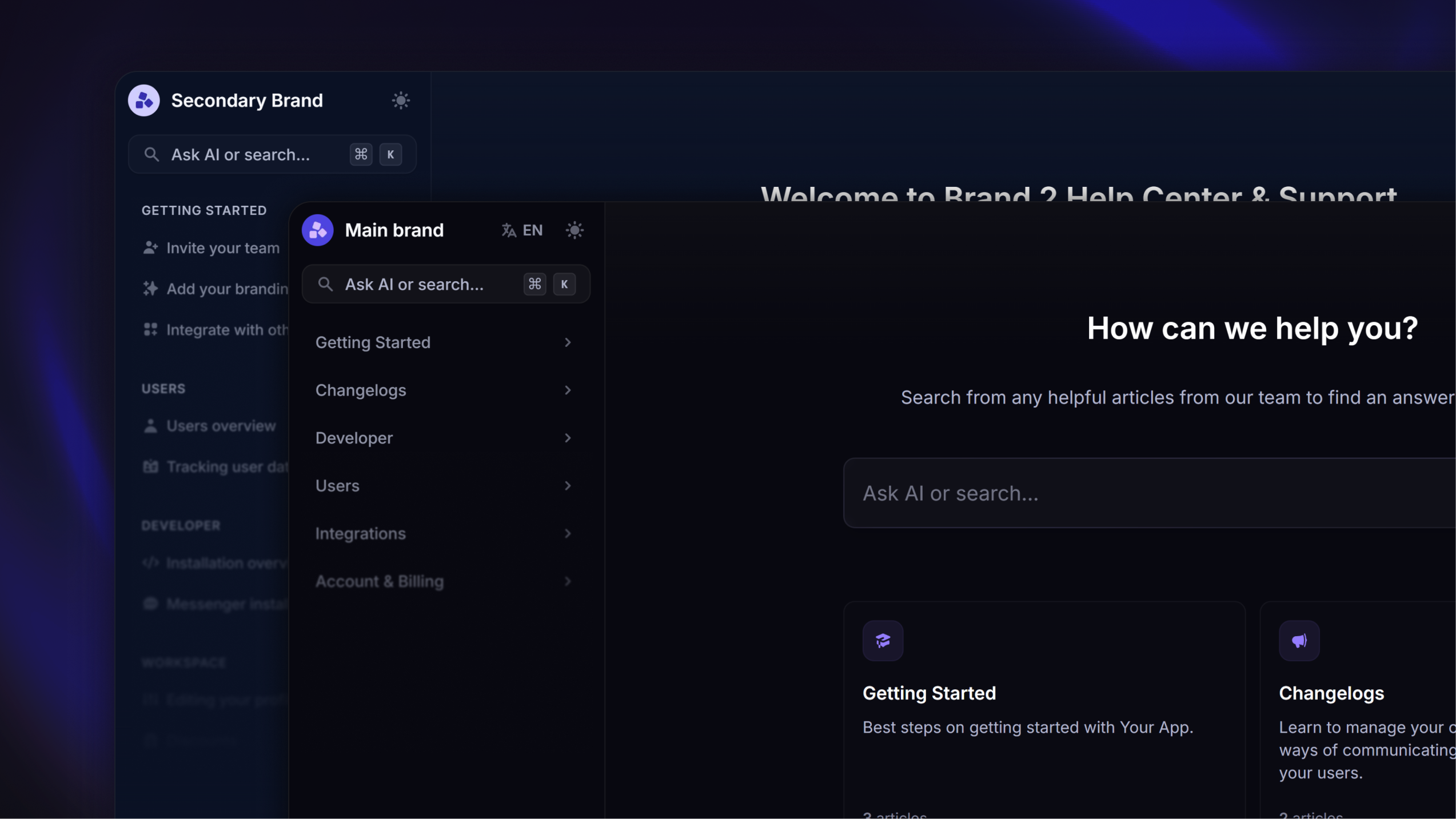Open the EN language selector
1456x819 pixels.
click(522, 230)
